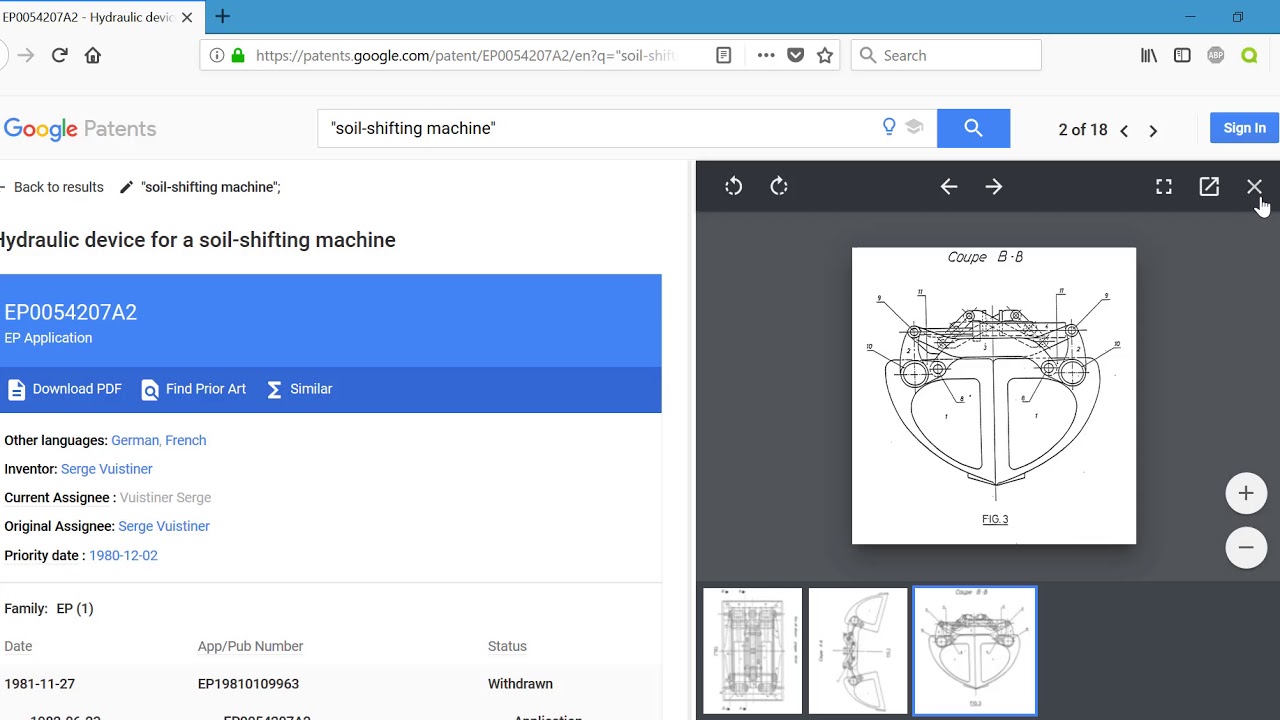This screenshot has height=720, width=1280.
Task: Click the date 1981-11-27
Action: 39,684
